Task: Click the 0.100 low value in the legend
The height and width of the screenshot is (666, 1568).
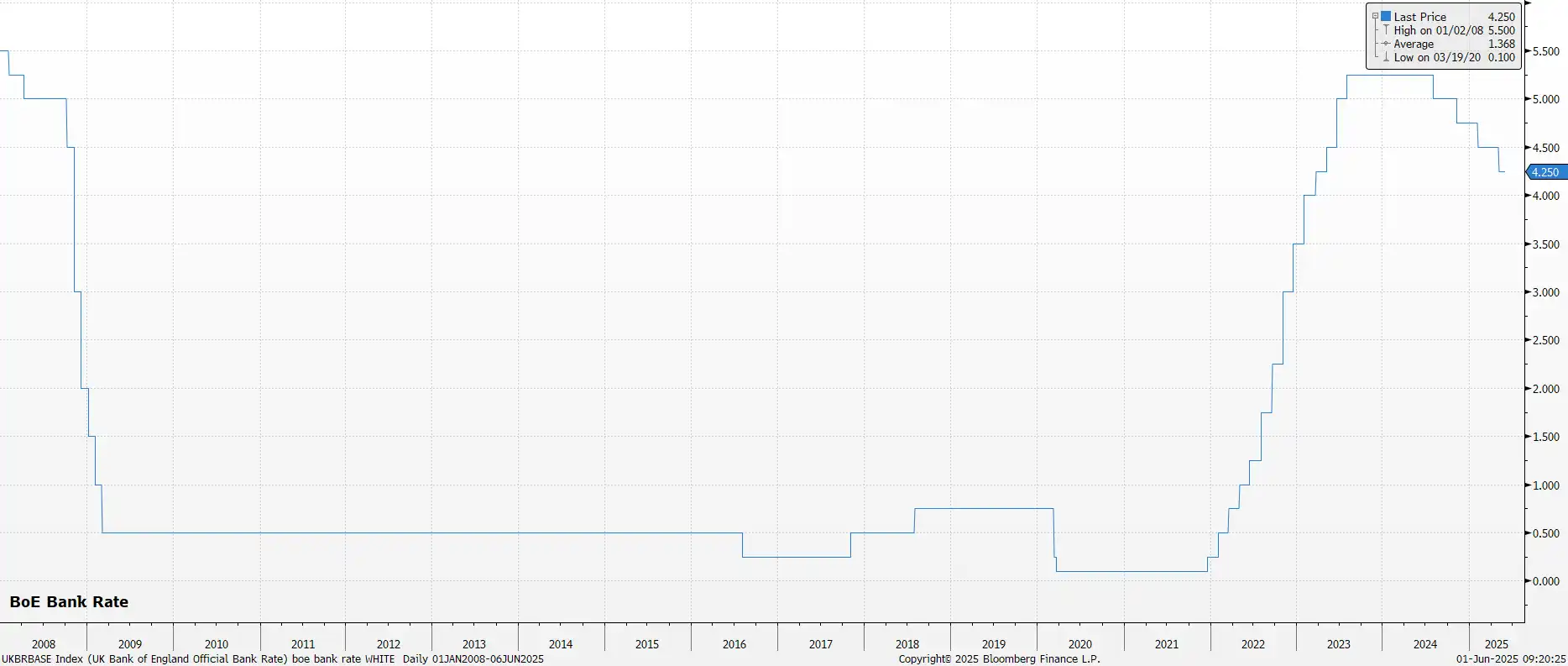Action: tap(1502, 57)
